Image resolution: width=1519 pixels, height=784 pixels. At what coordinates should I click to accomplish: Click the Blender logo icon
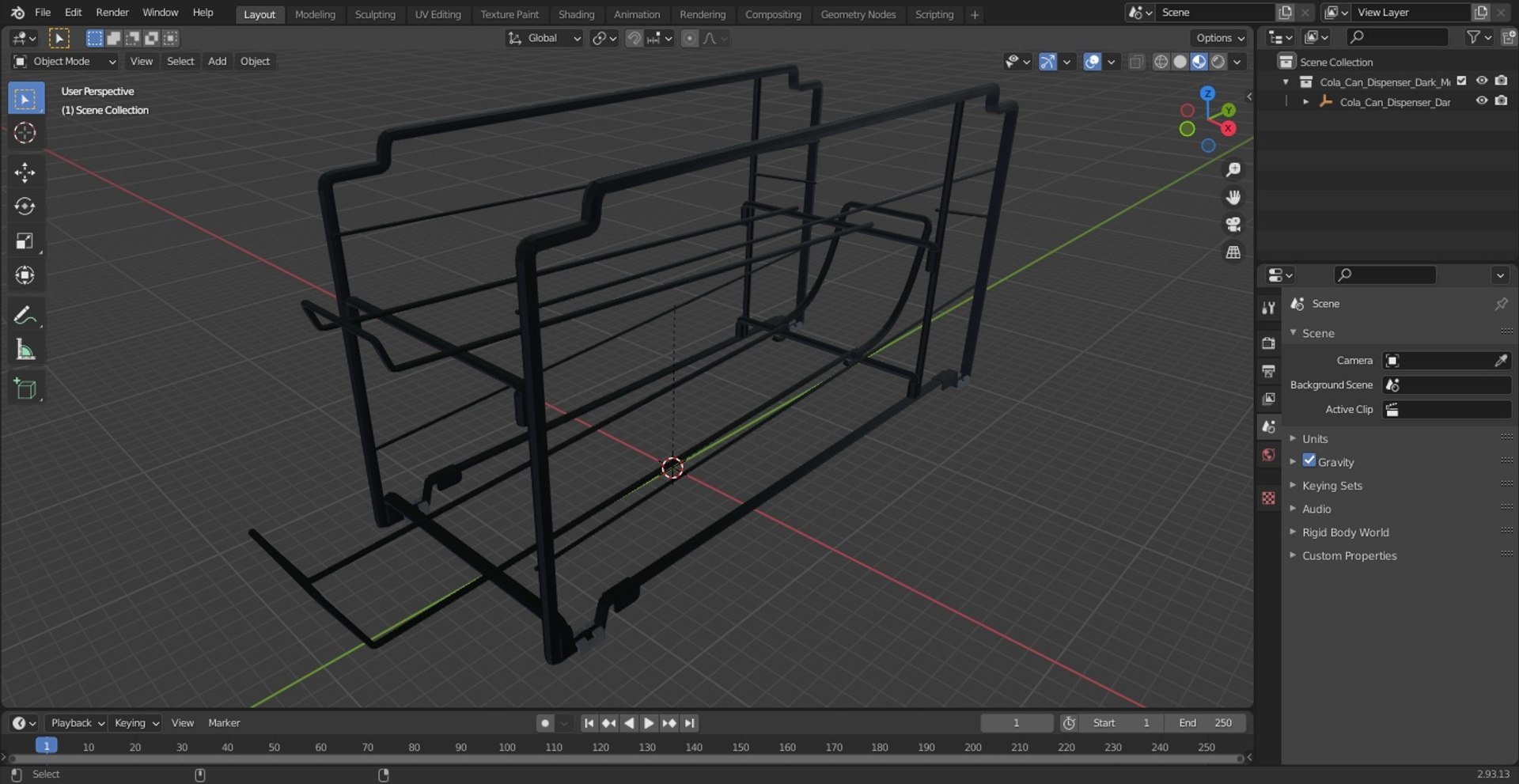tap(17, 13)
